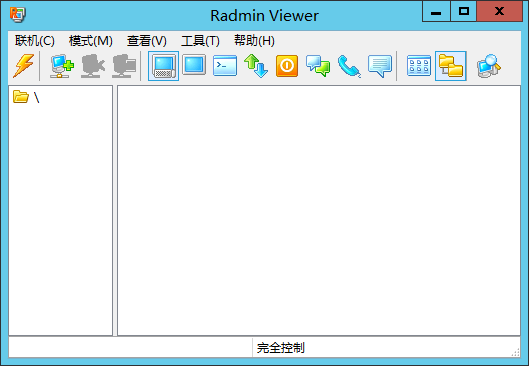Scan for Radmin servers magnifier icon

tap(489, 66)
